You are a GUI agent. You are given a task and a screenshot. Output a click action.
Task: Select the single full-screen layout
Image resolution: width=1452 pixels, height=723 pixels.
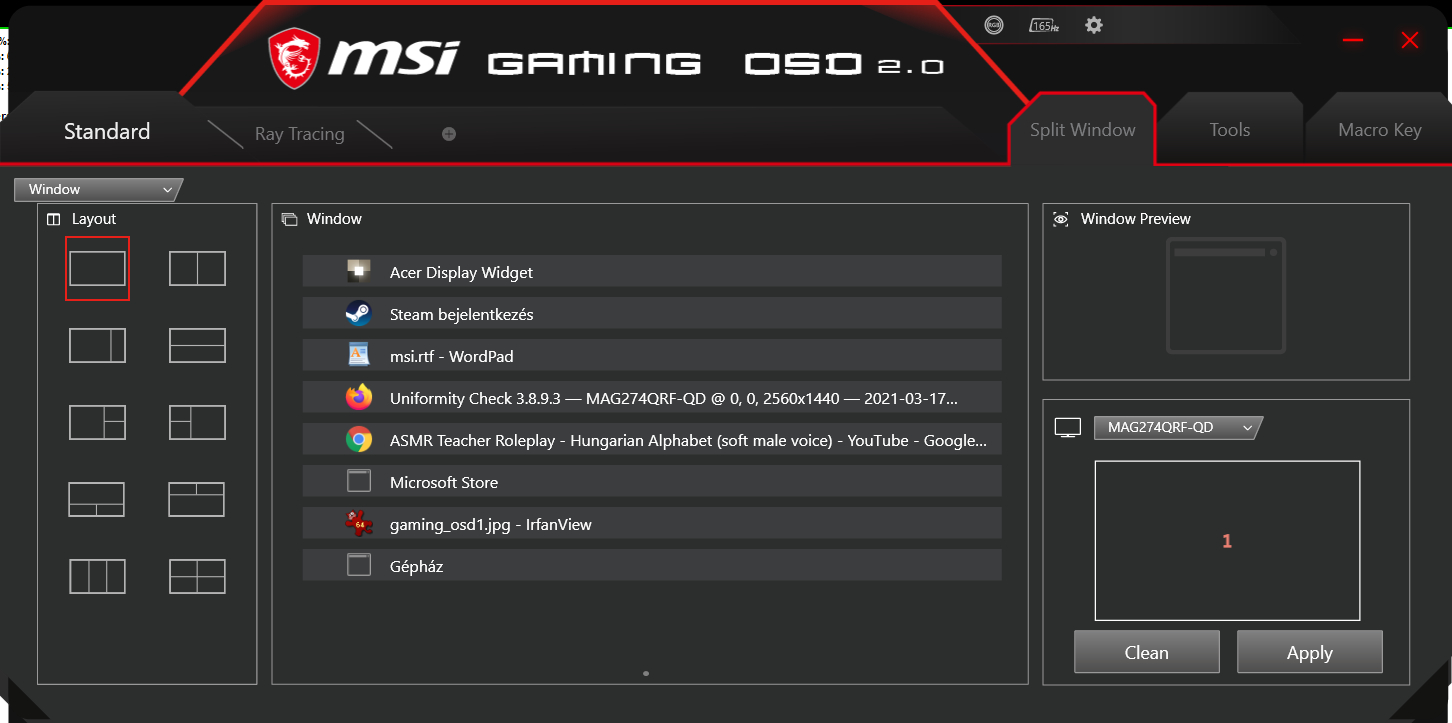pos(97,268)
